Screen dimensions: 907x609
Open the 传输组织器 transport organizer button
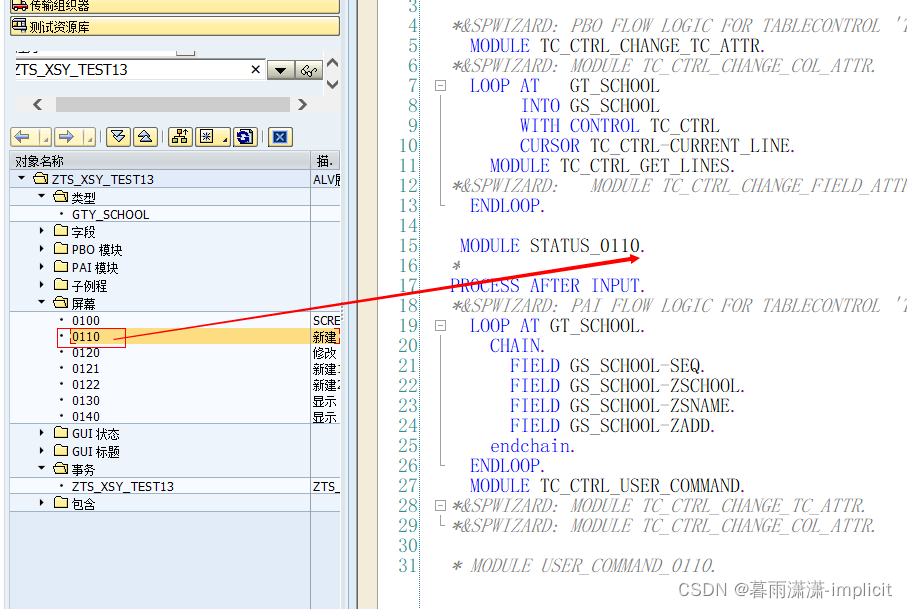[x=175, y=6]
